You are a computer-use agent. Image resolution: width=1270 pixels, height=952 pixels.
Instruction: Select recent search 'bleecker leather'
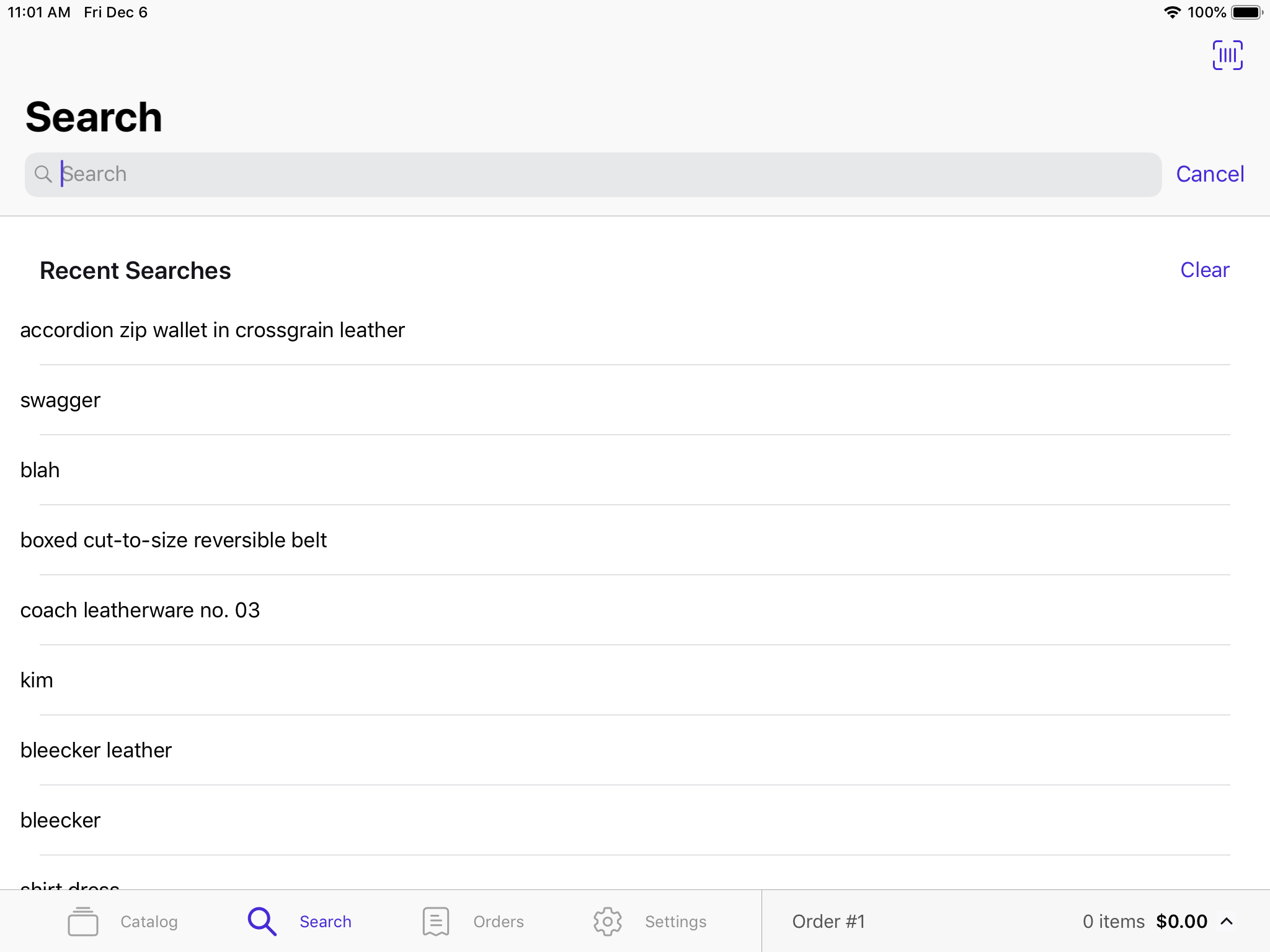pyautogui.click(x=635, y=750)
